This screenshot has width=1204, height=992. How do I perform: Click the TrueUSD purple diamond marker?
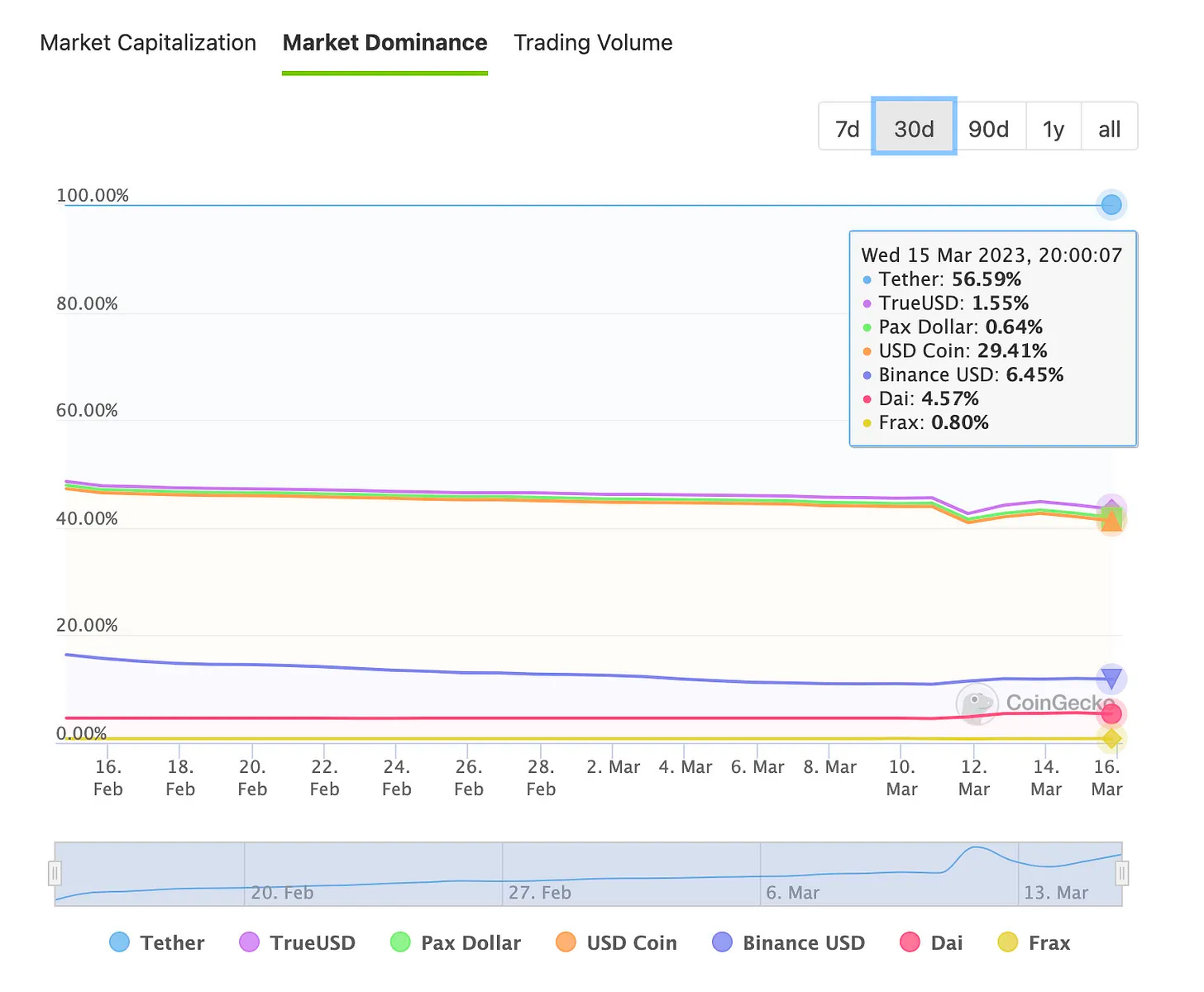pyautogui.click(x=1111, y=506)
